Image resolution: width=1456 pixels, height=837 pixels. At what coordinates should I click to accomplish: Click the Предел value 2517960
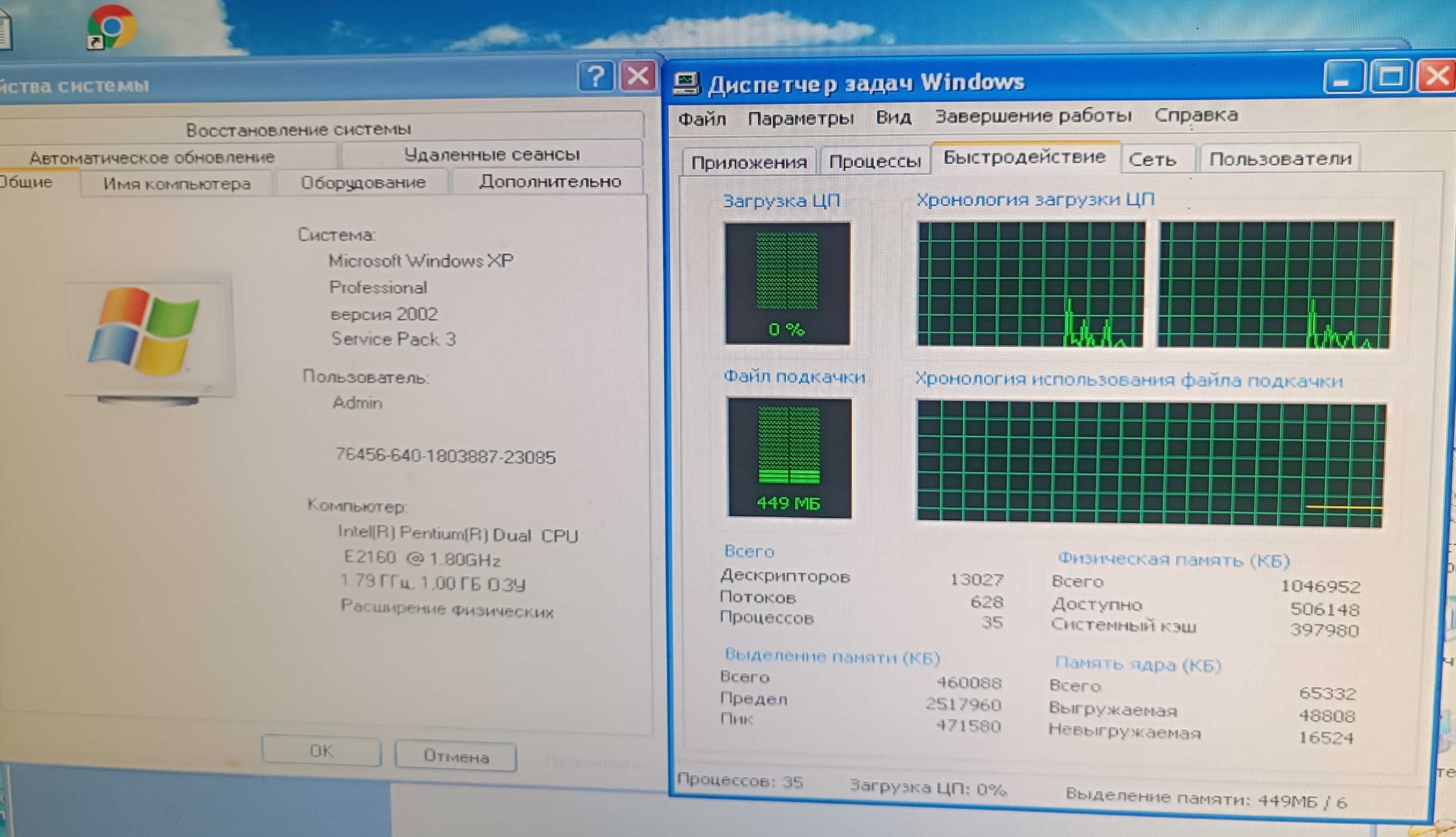pyautogui.click(x=963, y=704)
